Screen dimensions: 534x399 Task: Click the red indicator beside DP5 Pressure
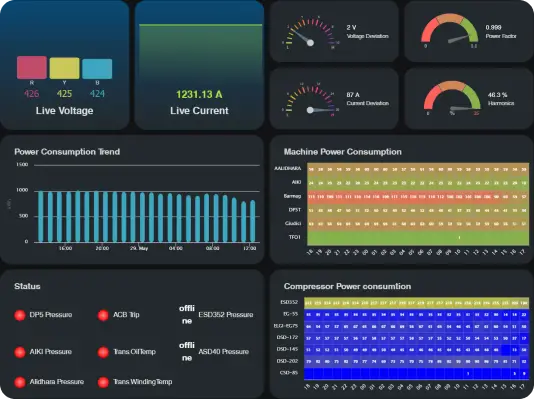tap(20, 315)
